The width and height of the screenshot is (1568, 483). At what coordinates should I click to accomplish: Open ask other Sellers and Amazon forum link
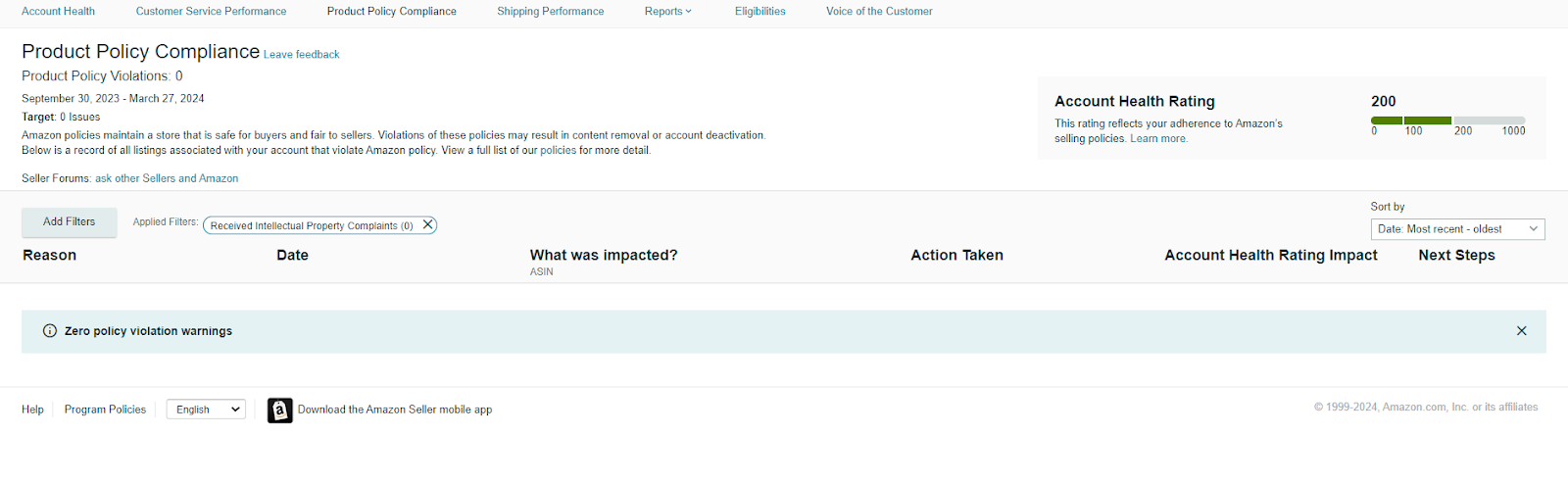click(x=167, y=179)
